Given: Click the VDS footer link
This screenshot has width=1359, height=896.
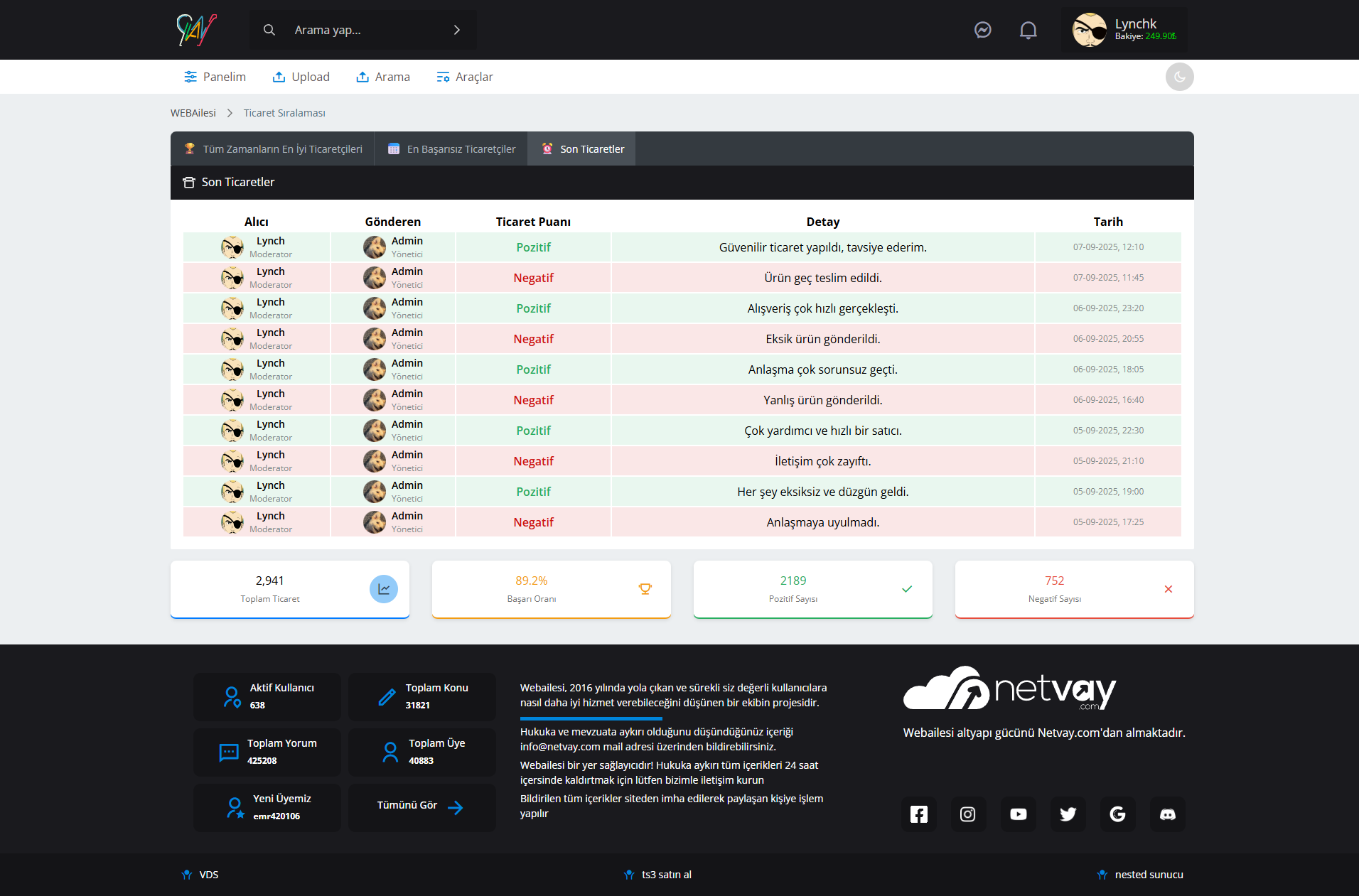Looking at the screenshot, I should coord(200,875).
